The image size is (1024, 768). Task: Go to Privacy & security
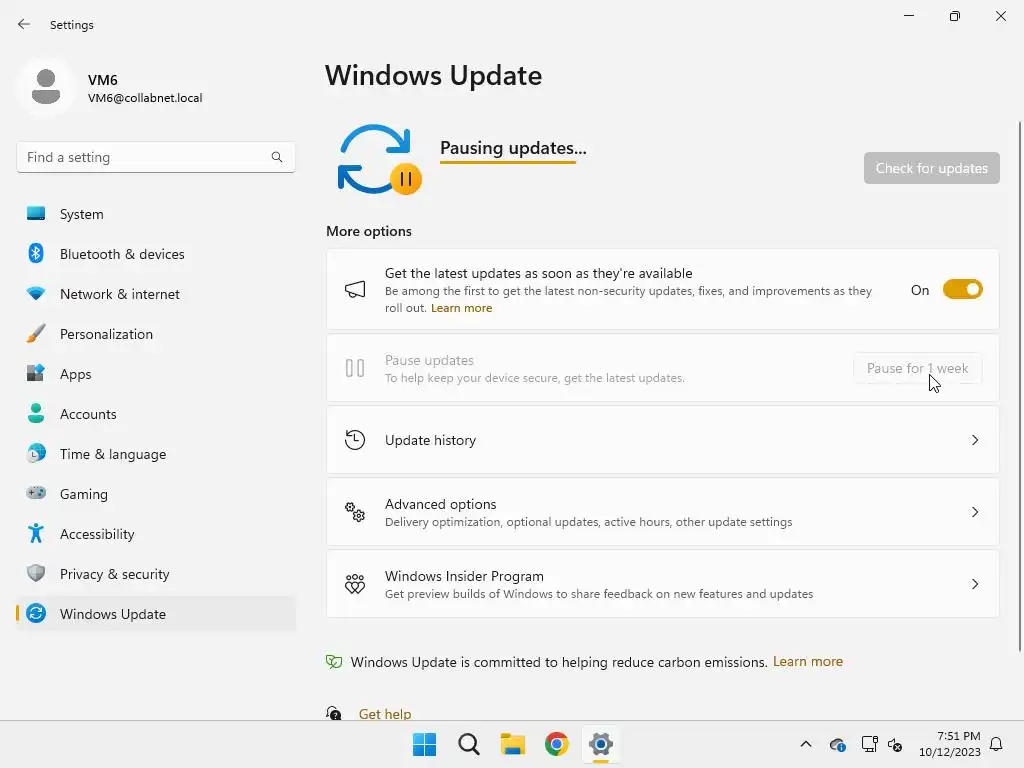coord(155,573)
